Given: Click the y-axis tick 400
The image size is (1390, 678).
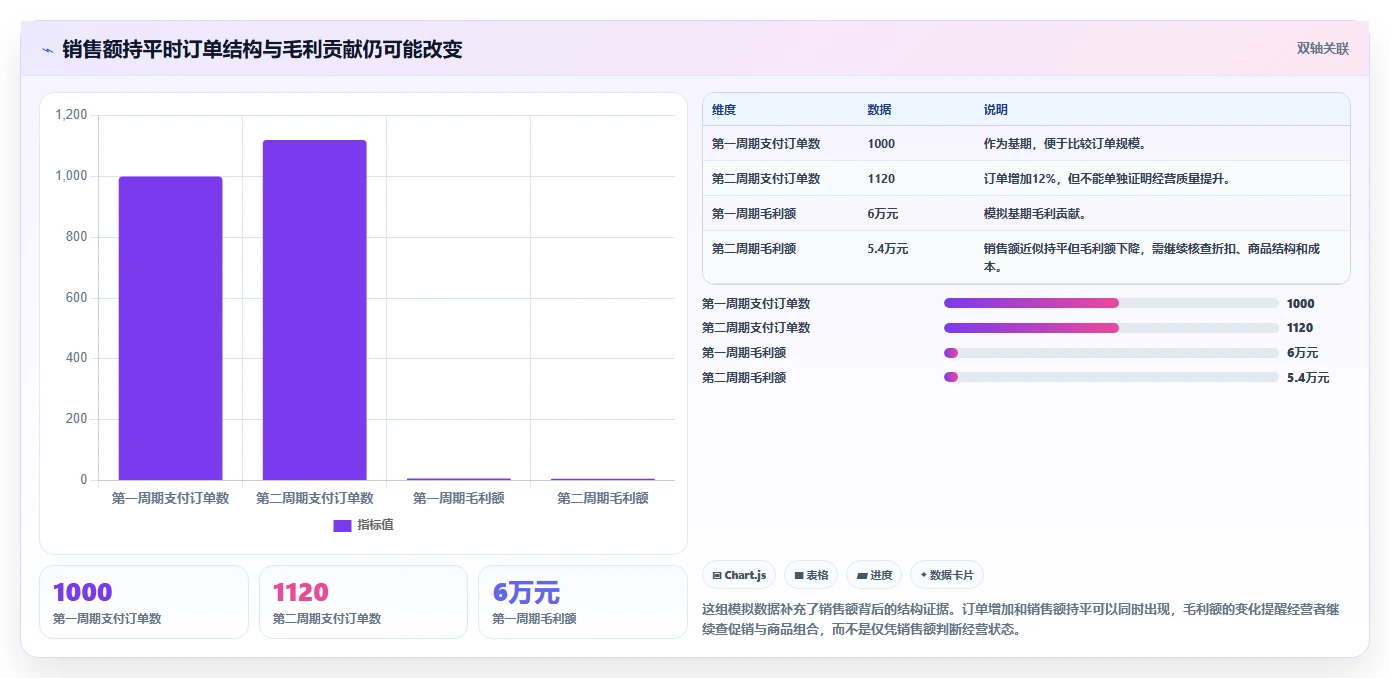Looking at the screenshot, I should coord(77,358).
